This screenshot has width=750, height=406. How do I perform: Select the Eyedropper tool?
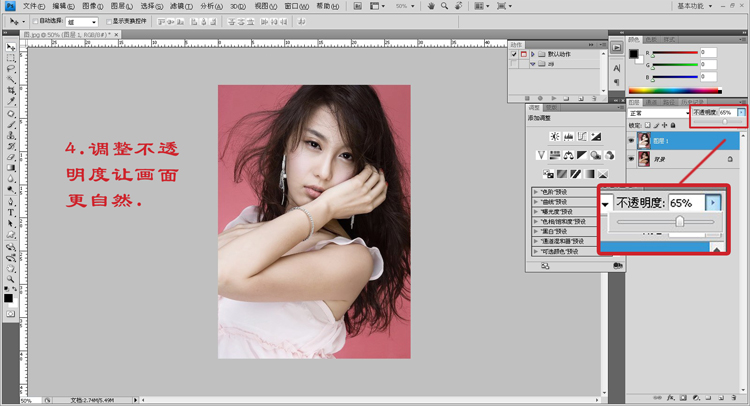(11, 101)
